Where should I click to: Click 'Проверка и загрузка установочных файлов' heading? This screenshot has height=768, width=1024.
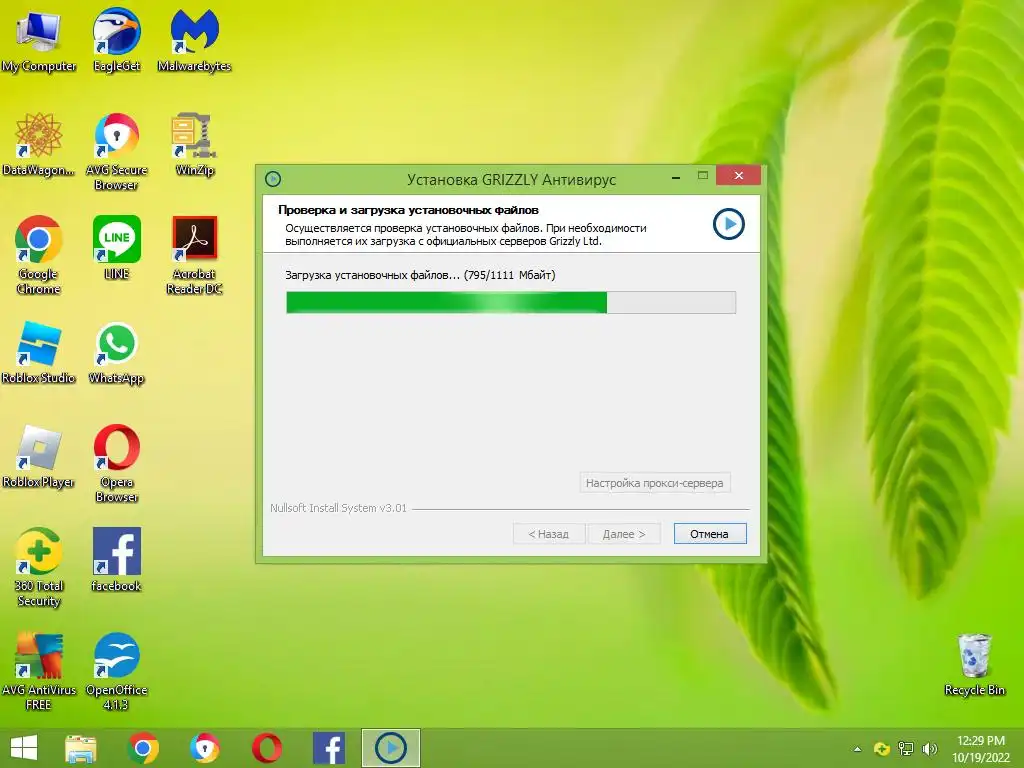click(408, 210)
